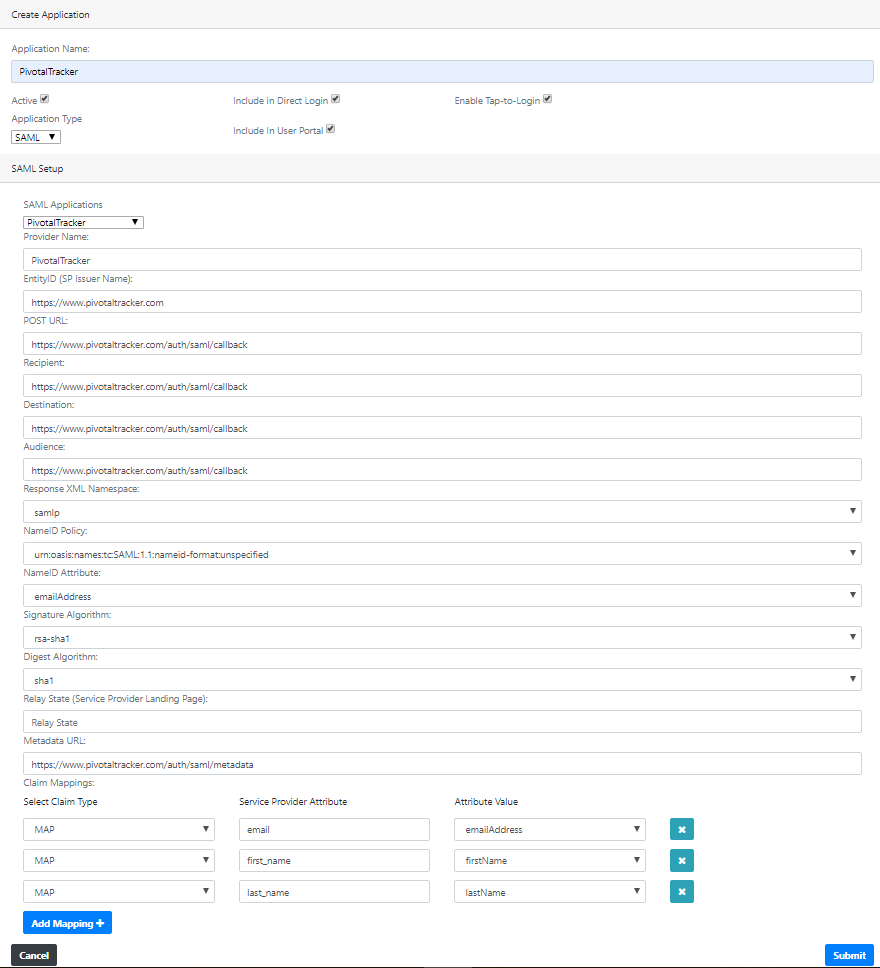
Task: Click the Relay State input field
Action: (442, 722)
